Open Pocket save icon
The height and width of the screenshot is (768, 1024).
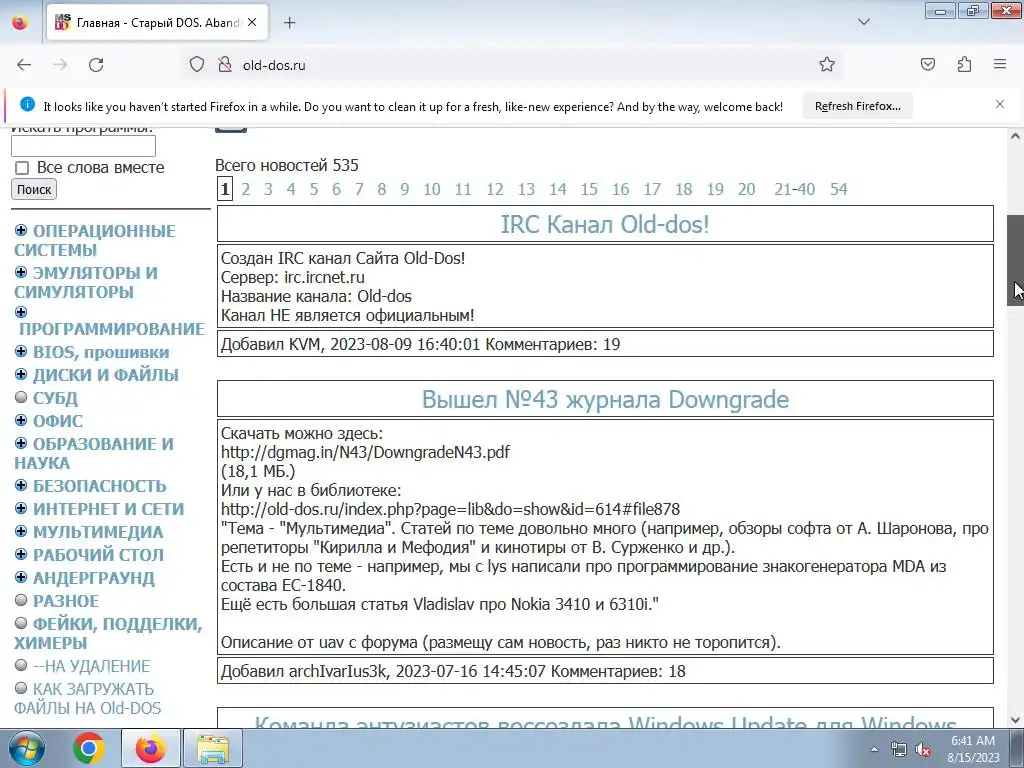click(x=927, y=64)
